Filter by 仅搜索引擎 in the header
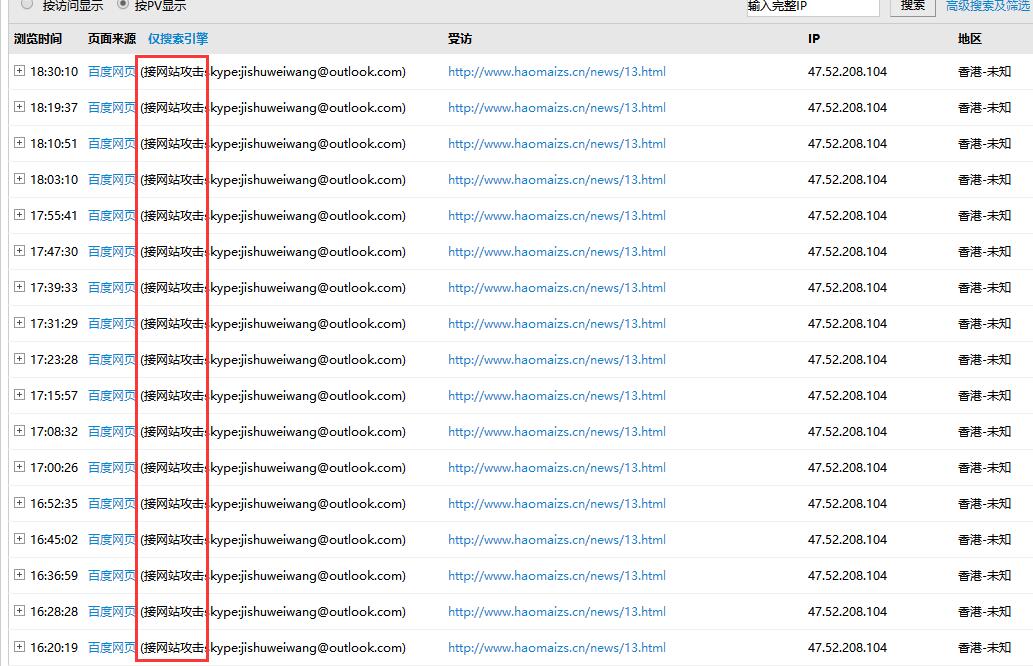The height and width of the screenshot is (666, 1033). pos(178,39)
